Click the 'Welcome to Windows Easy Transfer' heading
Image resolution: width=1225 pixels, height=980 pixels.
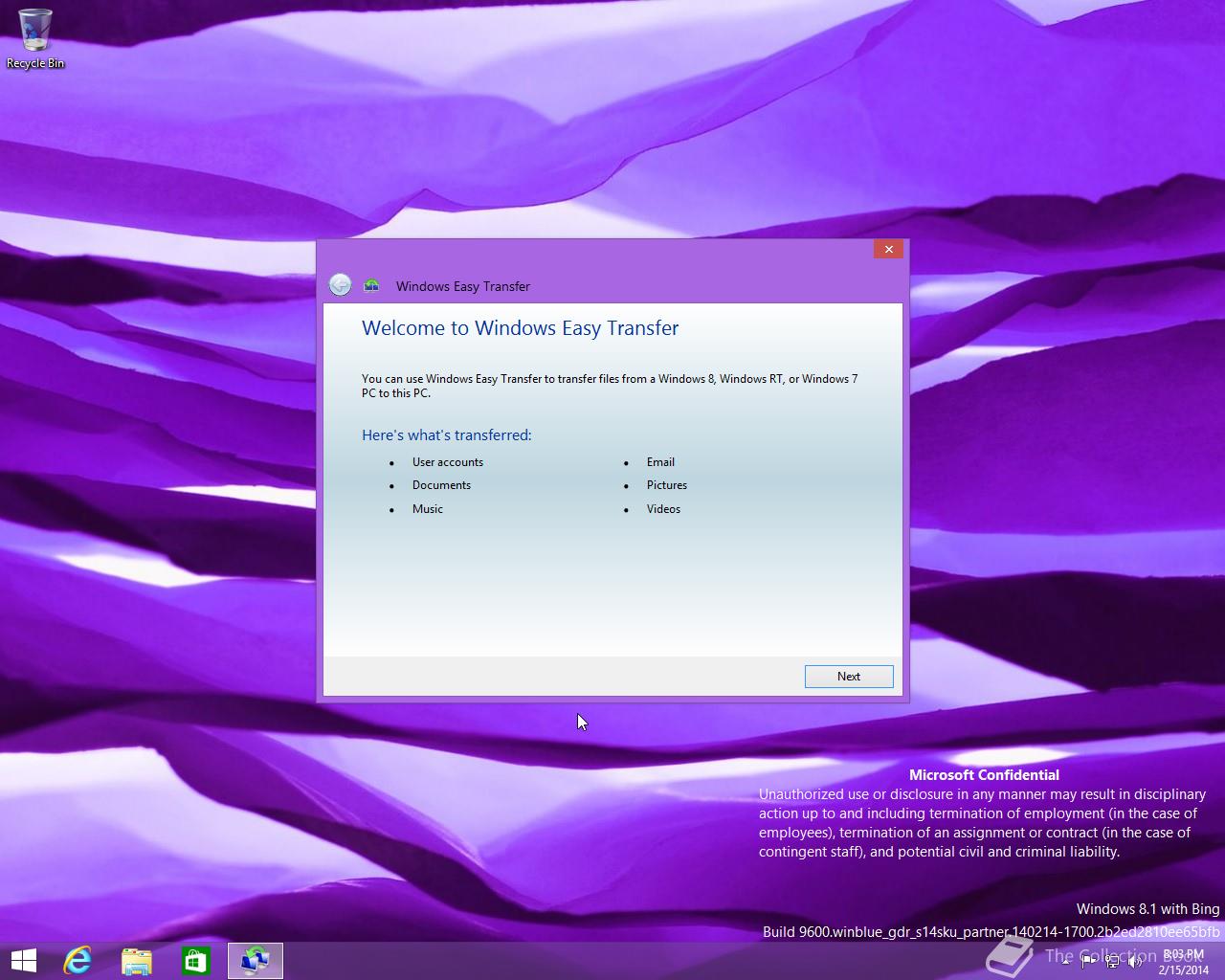point(520,328)
